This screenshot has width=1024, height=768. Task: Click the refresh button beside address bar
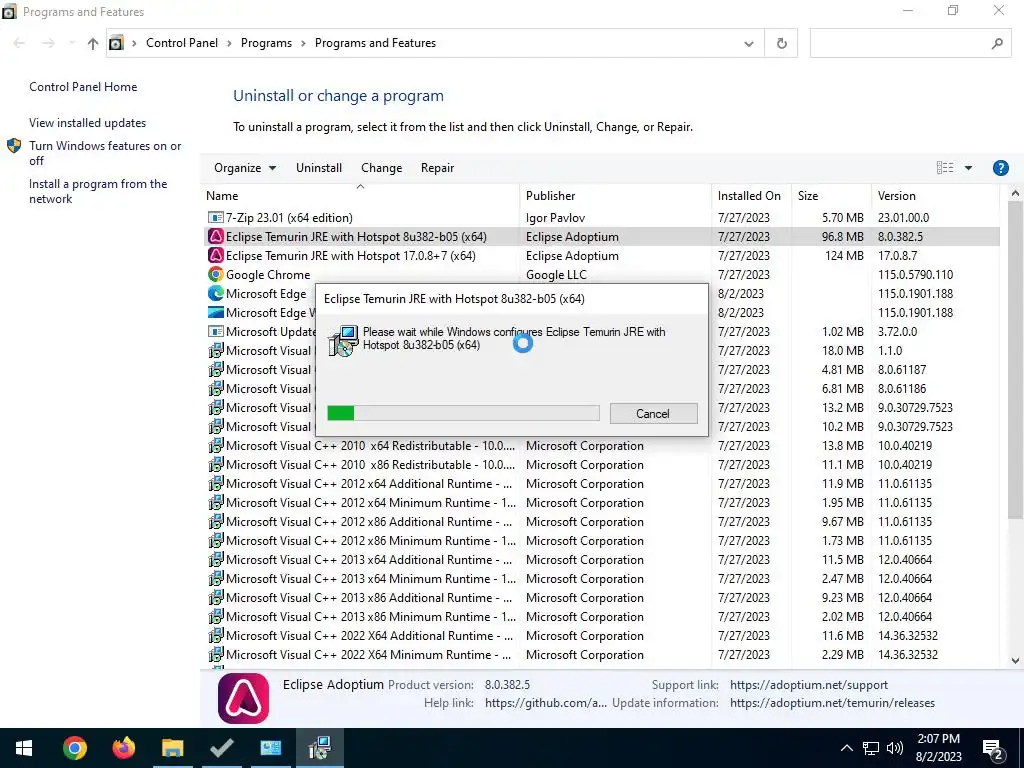[781, 43]
